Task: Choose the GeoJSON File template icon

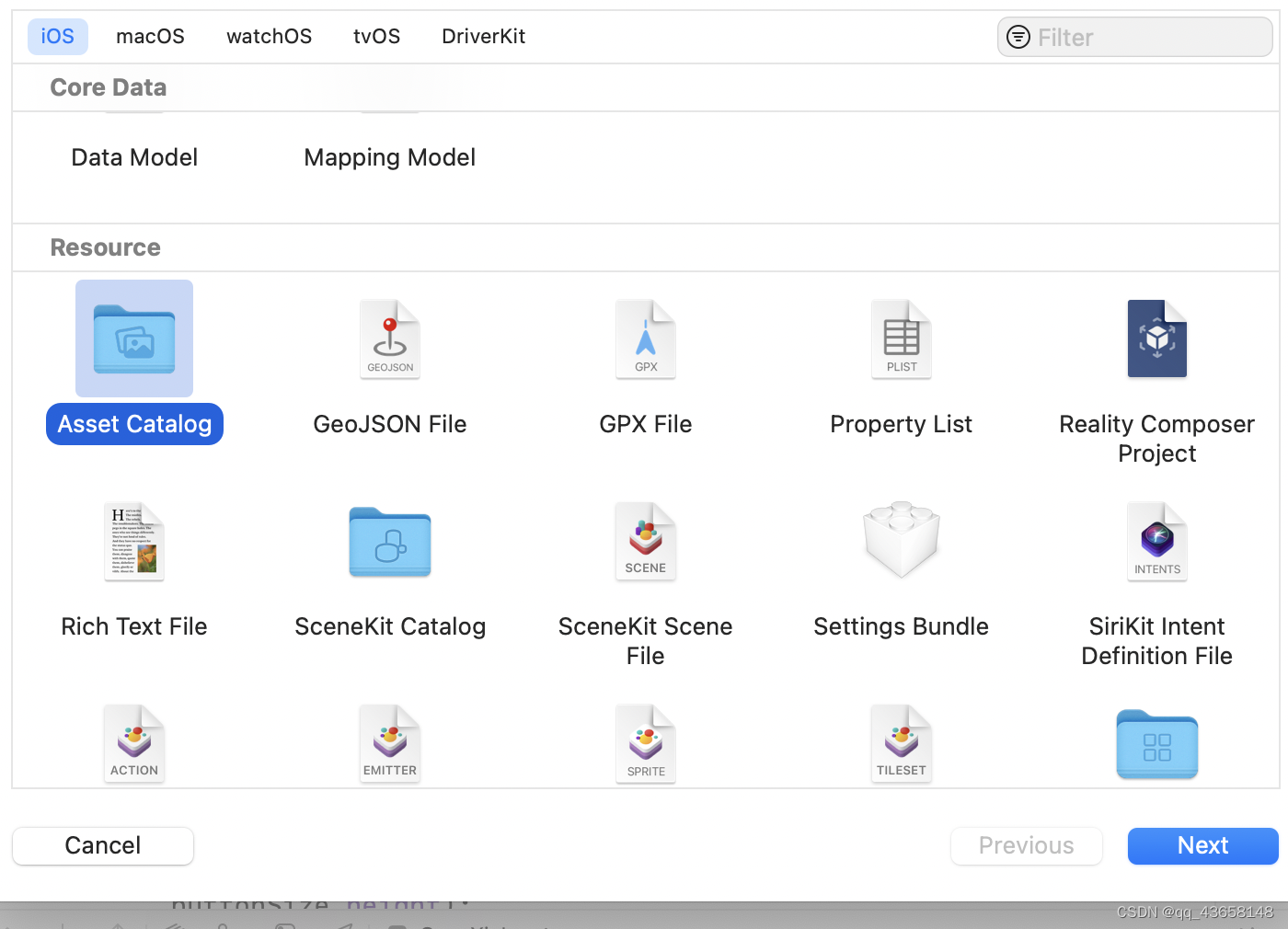Action: (390, 339)
